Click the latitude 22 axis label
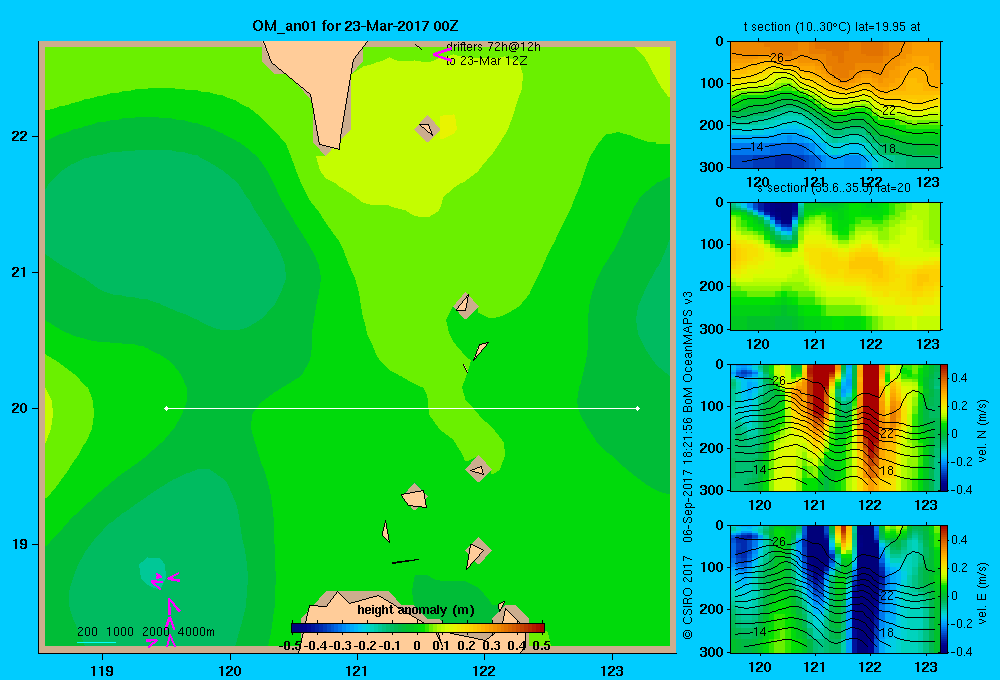Image resolution: width=1000 pixels, height=680 pixels. 20,136
